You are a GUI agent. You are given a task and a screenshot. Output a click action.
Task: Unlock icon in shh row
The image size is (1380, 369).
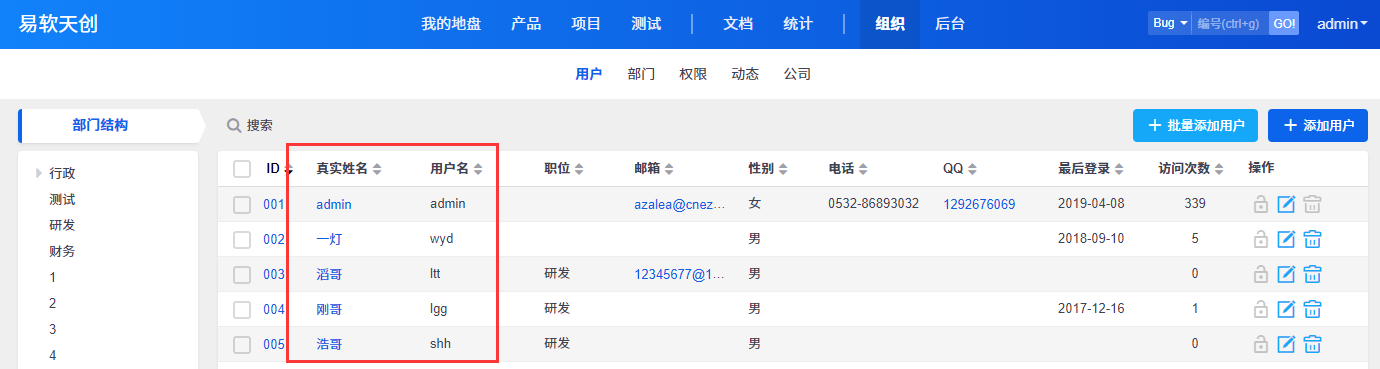(x=1261, y=344)
